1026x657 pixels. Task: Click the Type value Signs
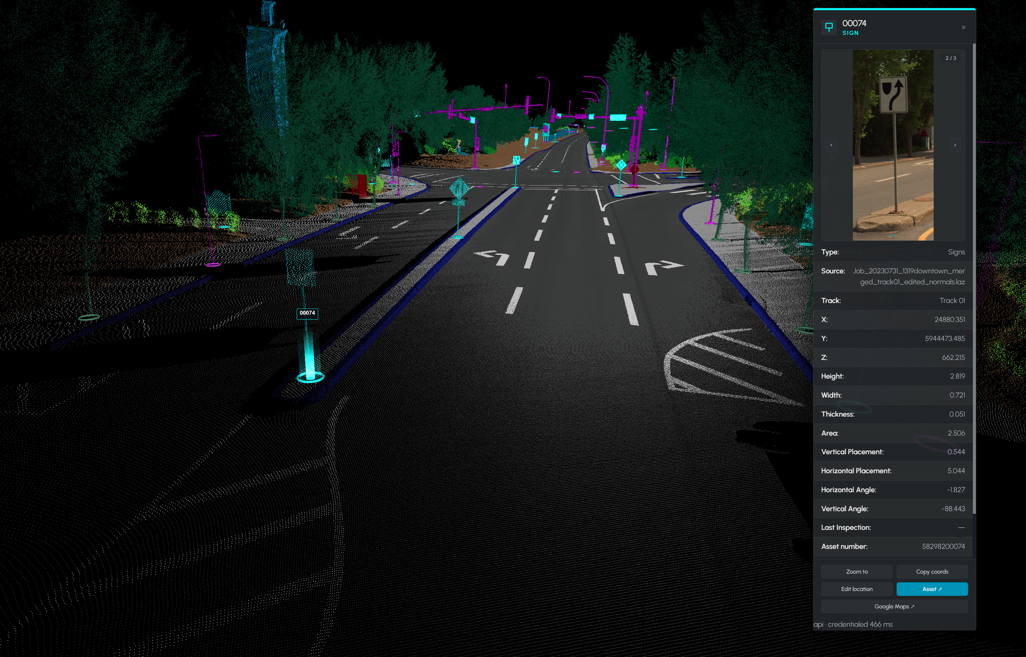click(956, 252)
